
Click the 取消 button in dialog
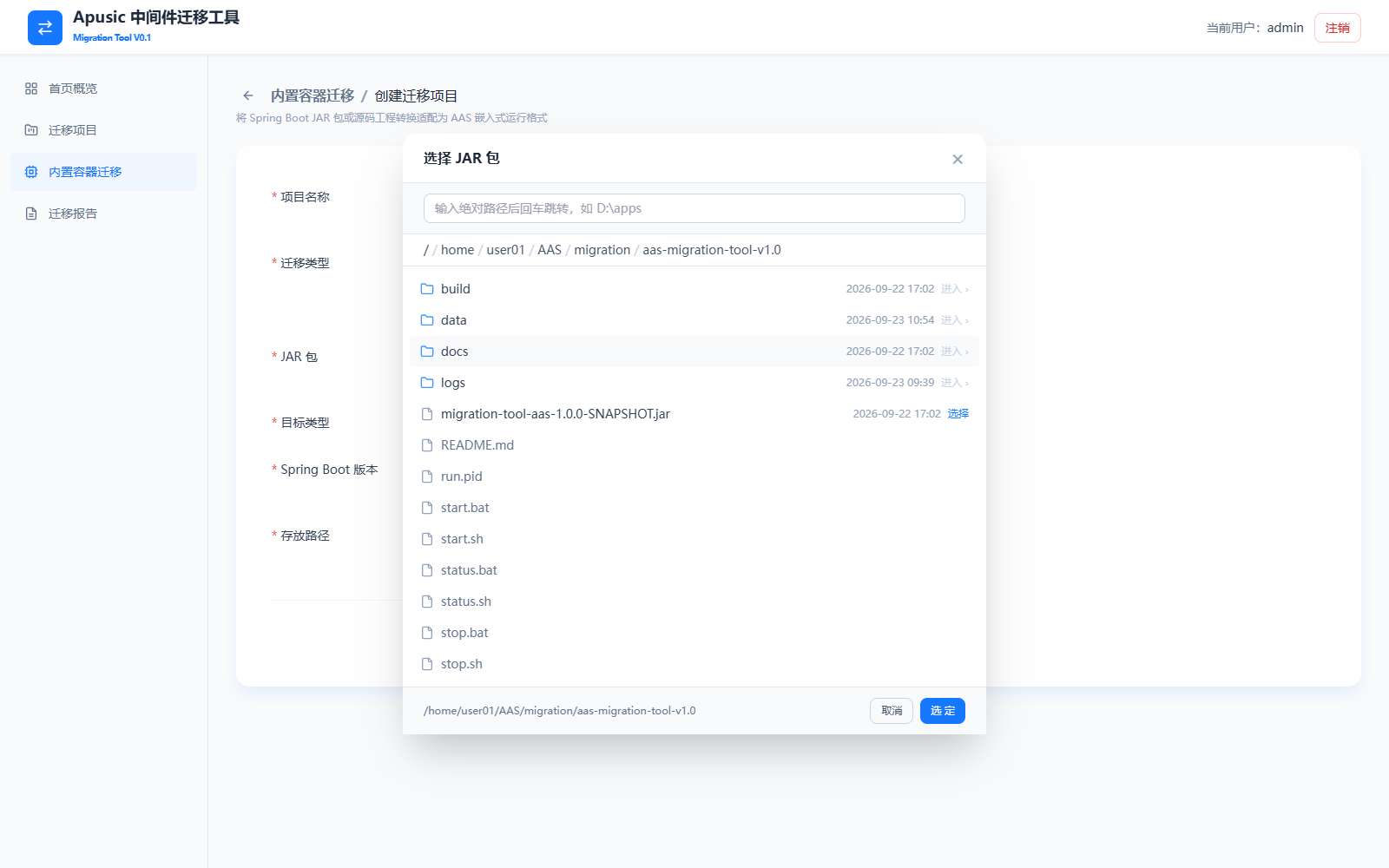pos(892,711)
